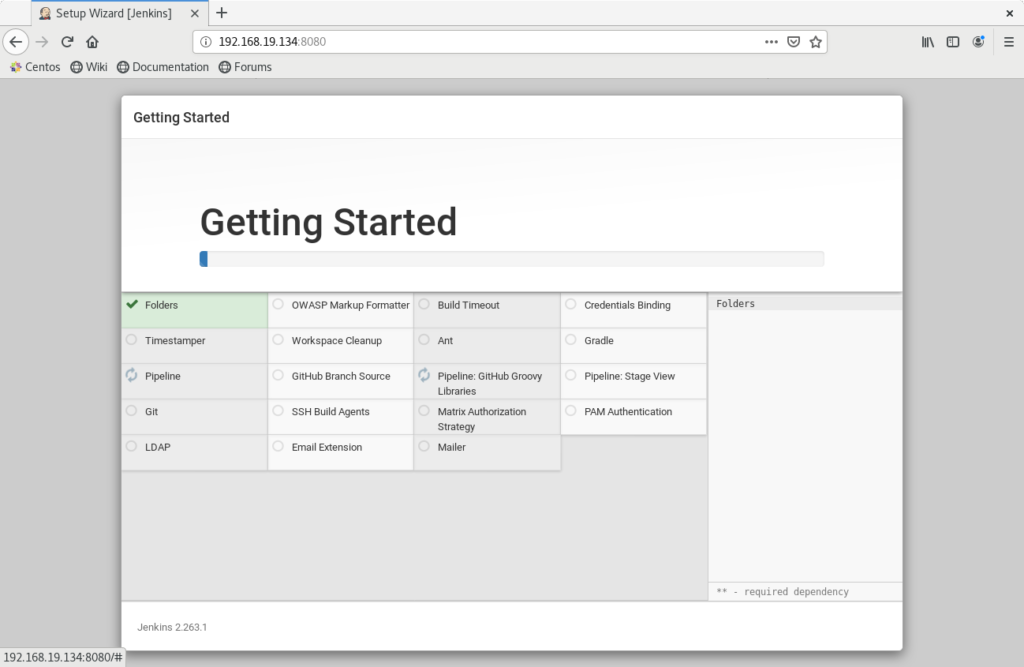Bookmark this page with the star icon
Screen dimensions: 1024x667
pyautogui.click(x=816, y=42)
